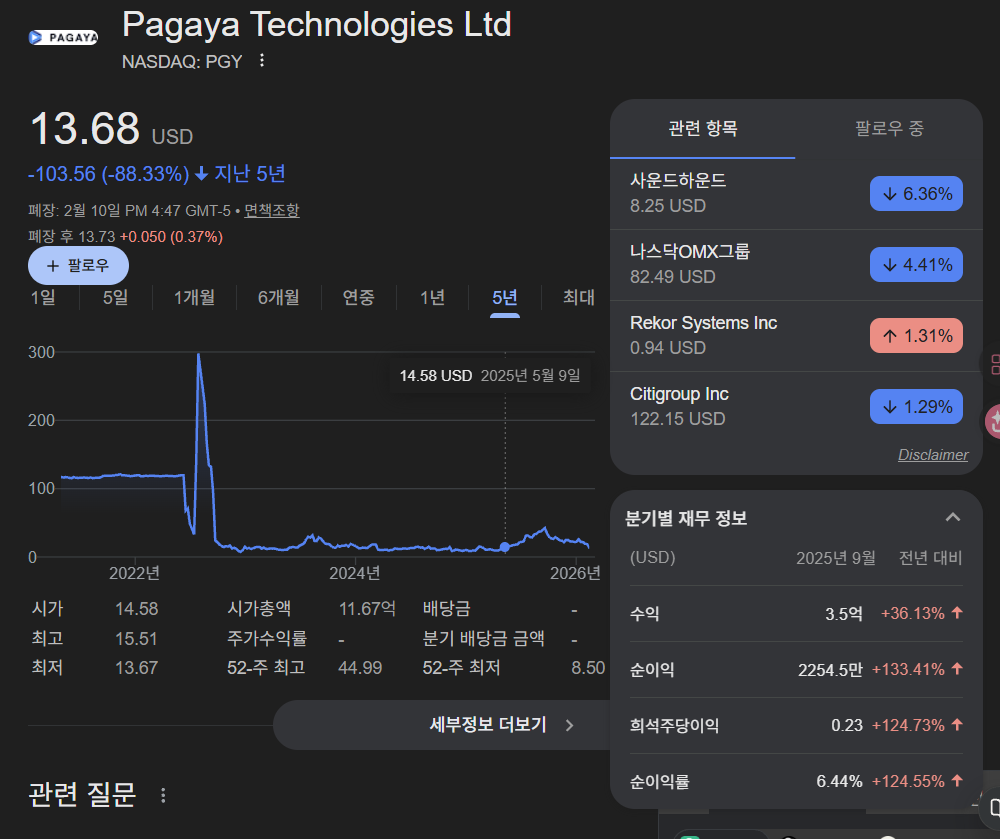Select the 관련 항목 tab
Image resolution: width=1000 pixels, height=839 pixels.
[703, 129]
